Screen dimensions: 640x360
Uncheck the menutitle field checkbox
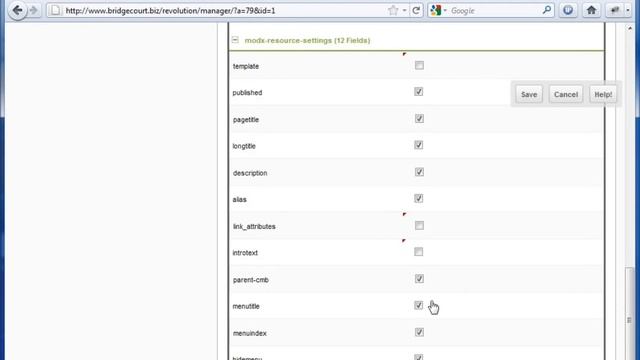point(419,306)
